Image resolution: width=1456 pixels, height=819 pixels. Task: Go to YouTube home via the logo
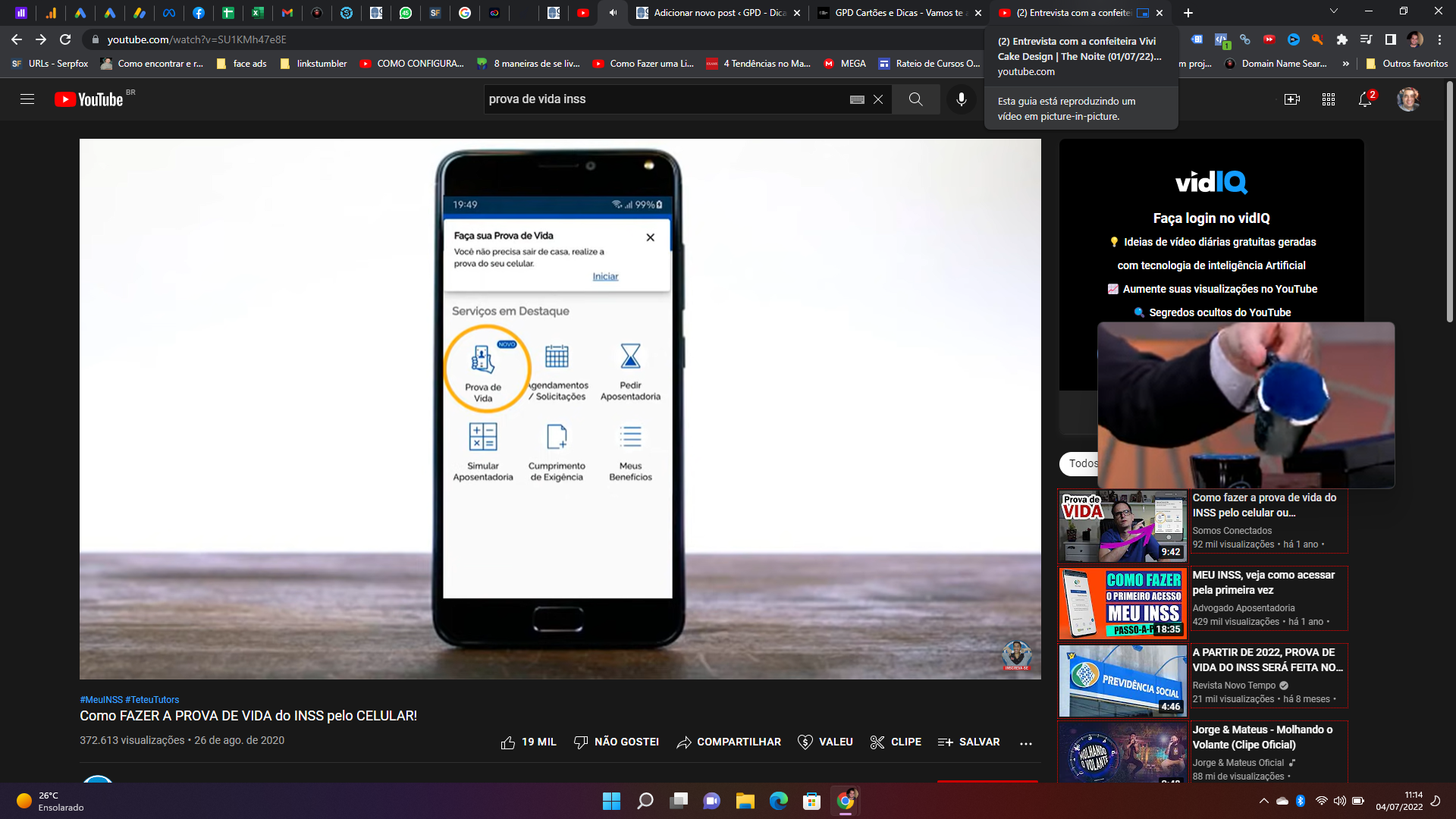tap(89, 99)
